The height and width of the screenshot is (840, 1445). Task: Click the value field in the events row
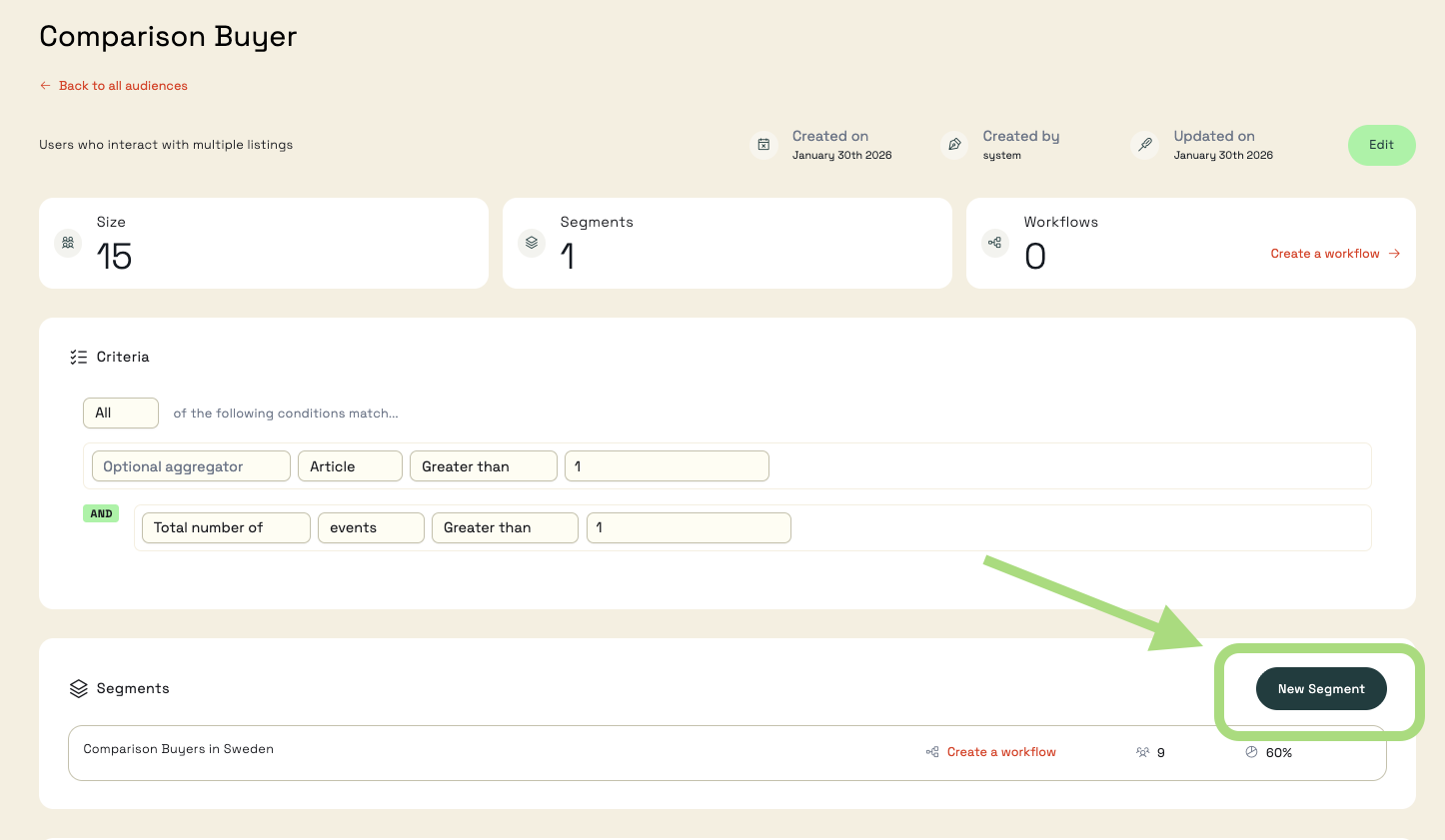pyautogui.click(x=689, y=527)
